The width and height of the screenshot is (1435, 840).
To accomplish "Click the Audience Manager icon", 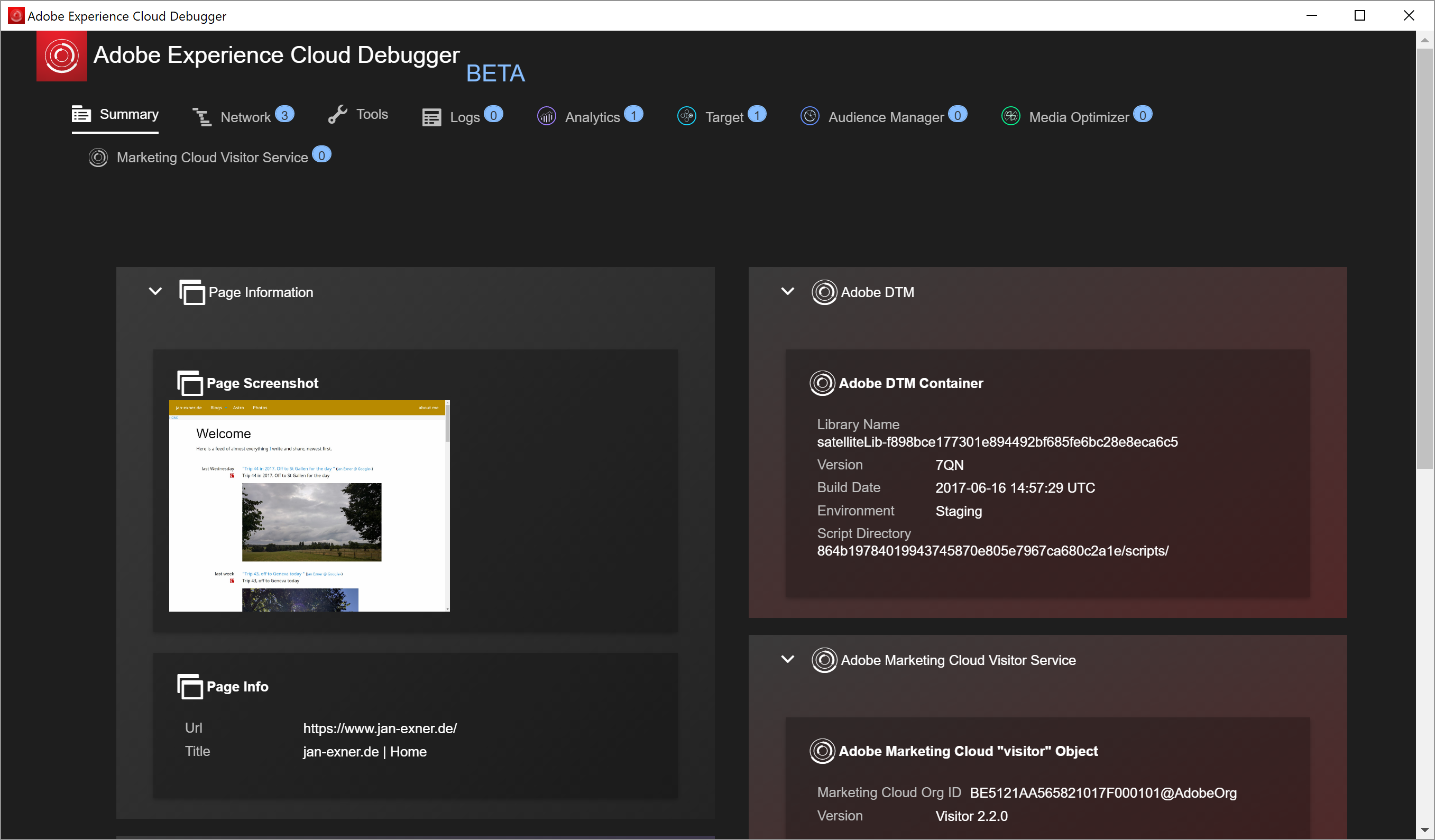I will click(x=810, y=116).
